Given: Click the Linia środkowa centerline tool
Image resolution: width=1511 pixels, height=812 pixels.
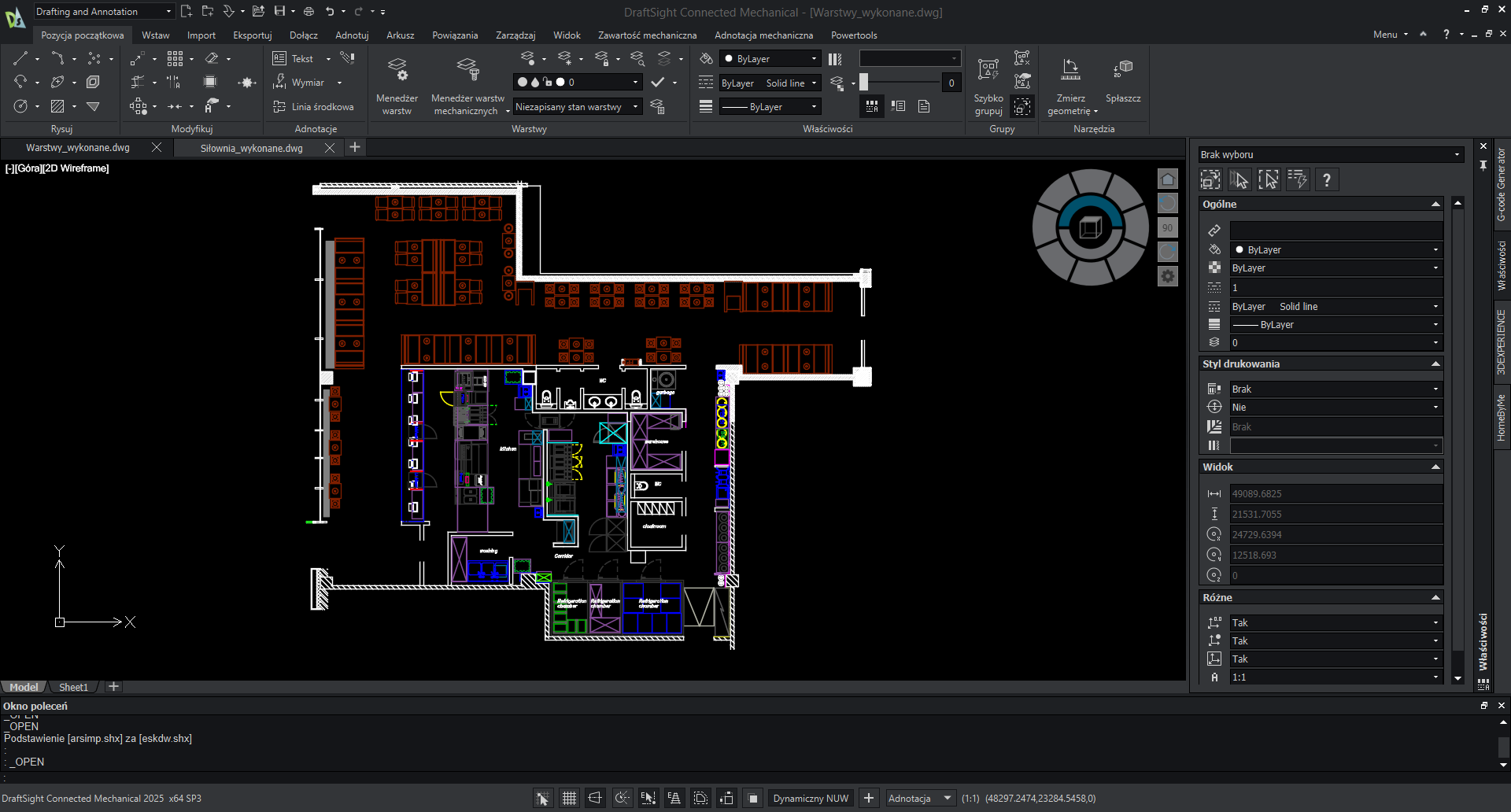Looking at the screenshot, I should coord(313,107).
